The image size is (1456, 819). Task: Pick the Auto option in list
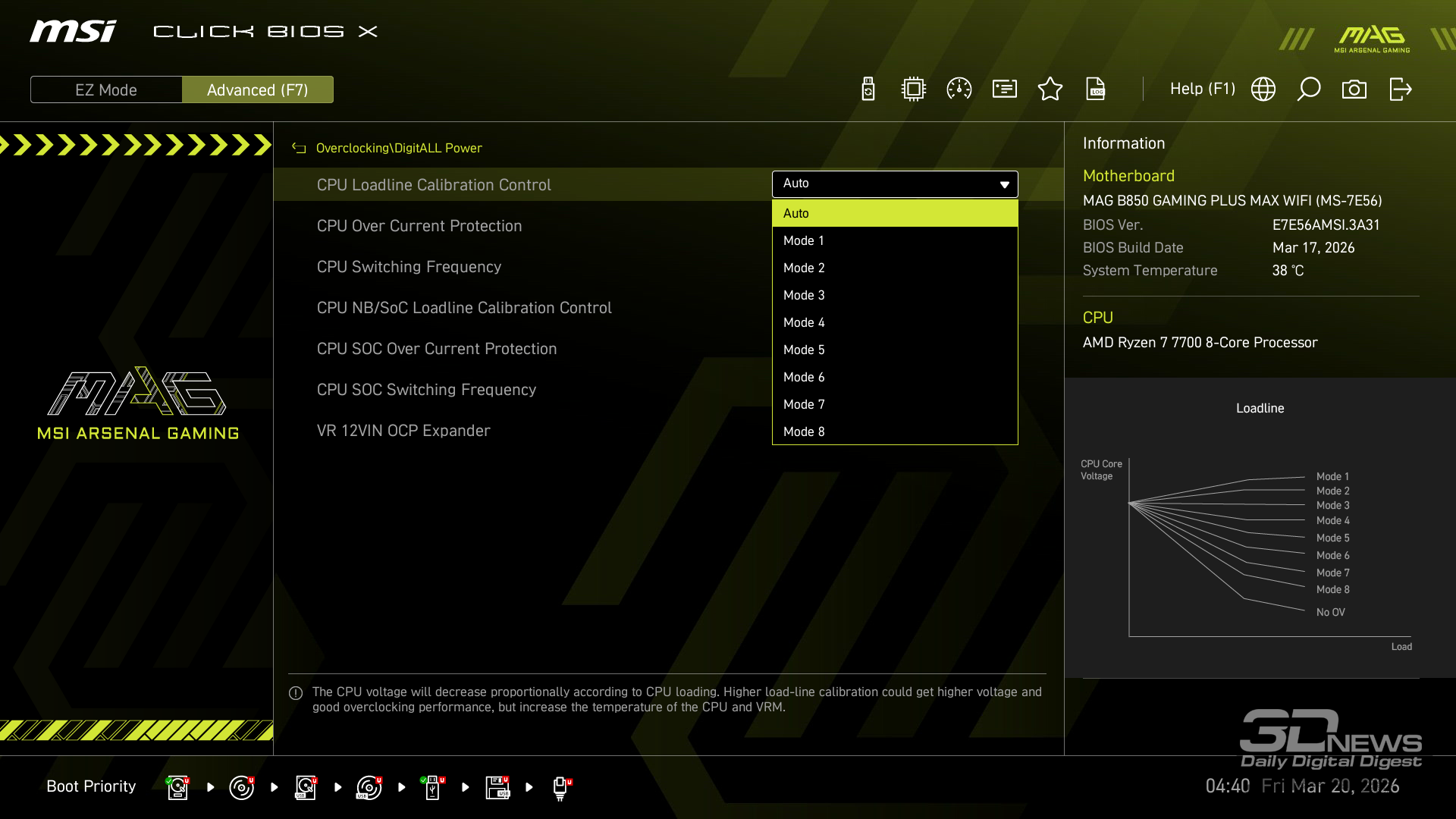pyautogui.click(x=796, y=213)
